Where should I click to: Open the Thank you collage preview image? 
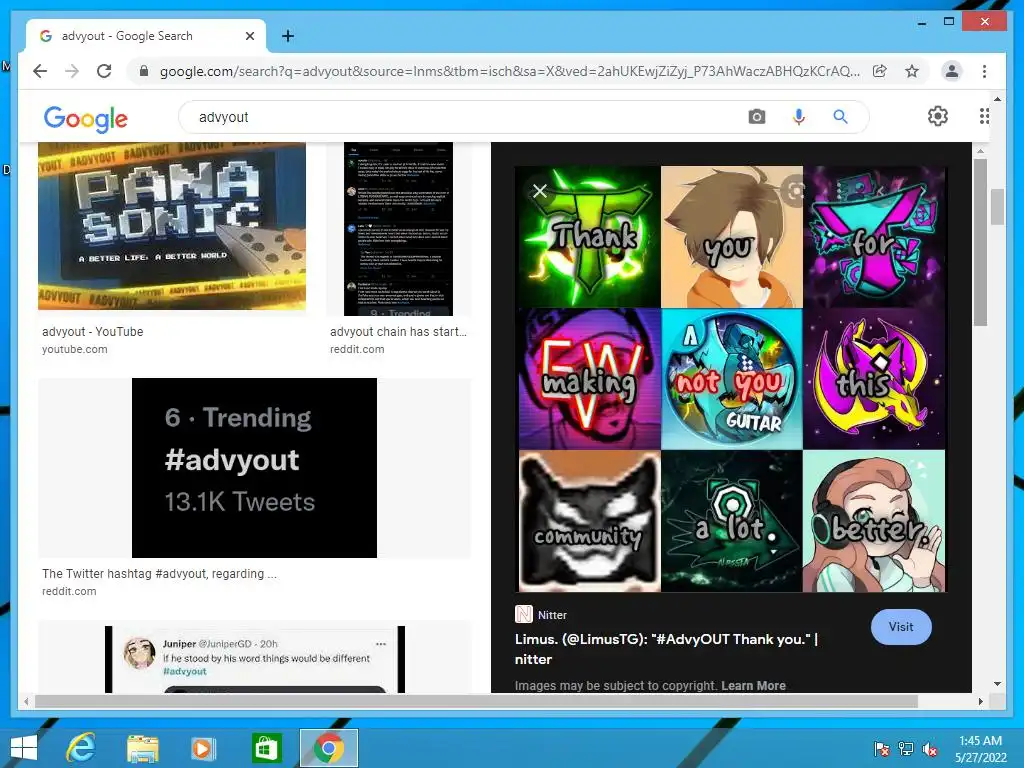tap(731, 379)
